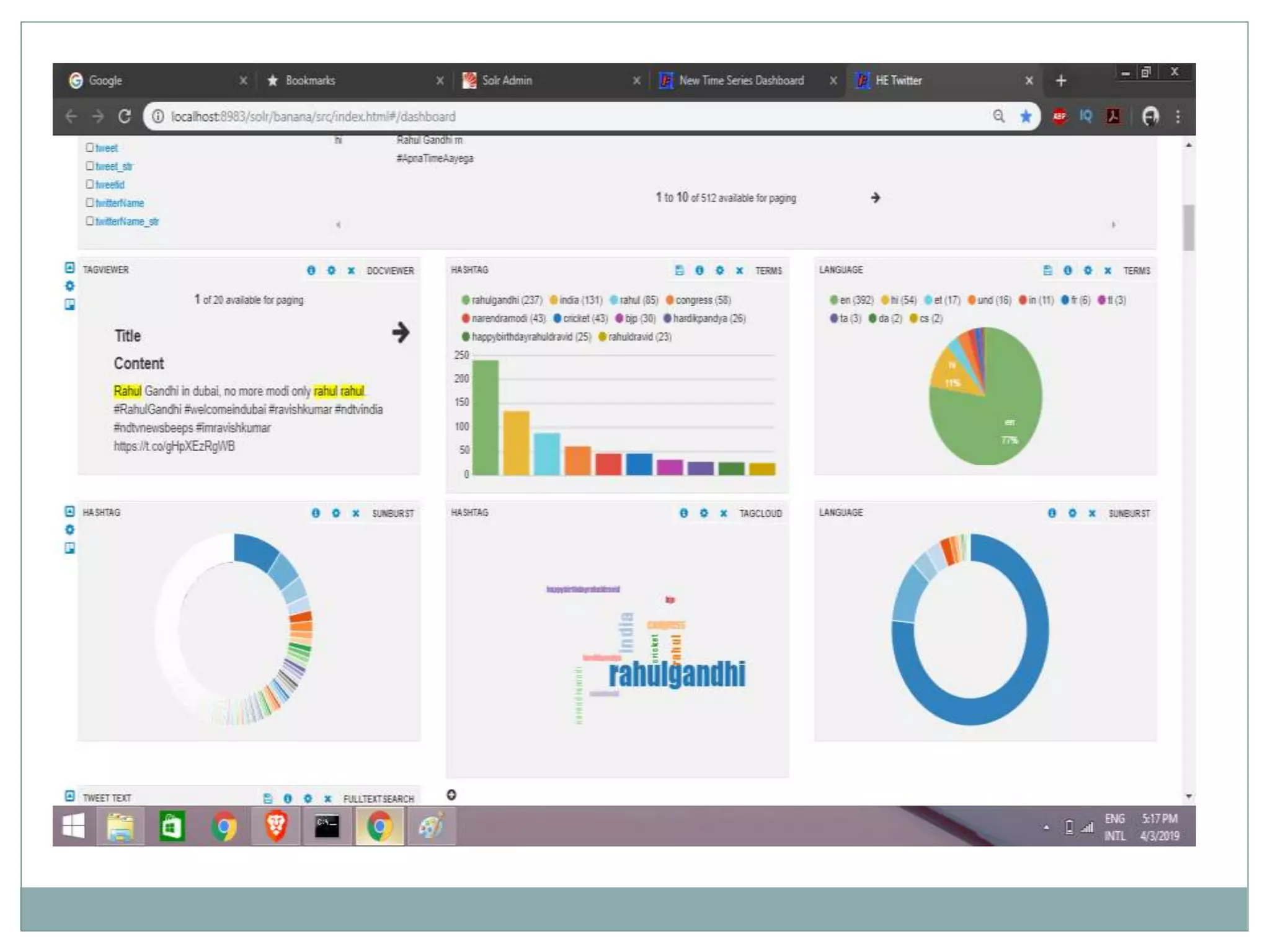The height and width of the screenshot is (952, 1270).
Task: Collapse the row containing the Hashtag sunburst panel
Action: [x=69, y=511]
